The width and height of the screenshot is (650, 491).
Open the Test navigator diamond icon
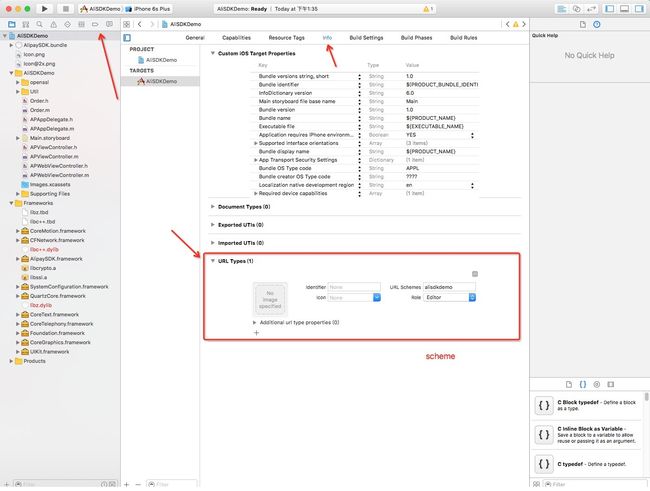pos(67,24)
